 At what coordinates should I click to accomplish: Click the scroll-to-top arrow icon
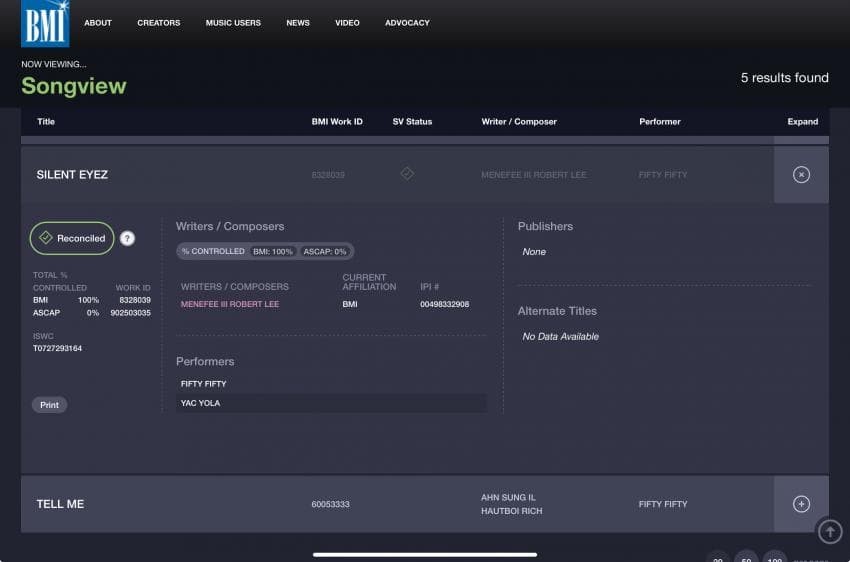tap(830, 531)
